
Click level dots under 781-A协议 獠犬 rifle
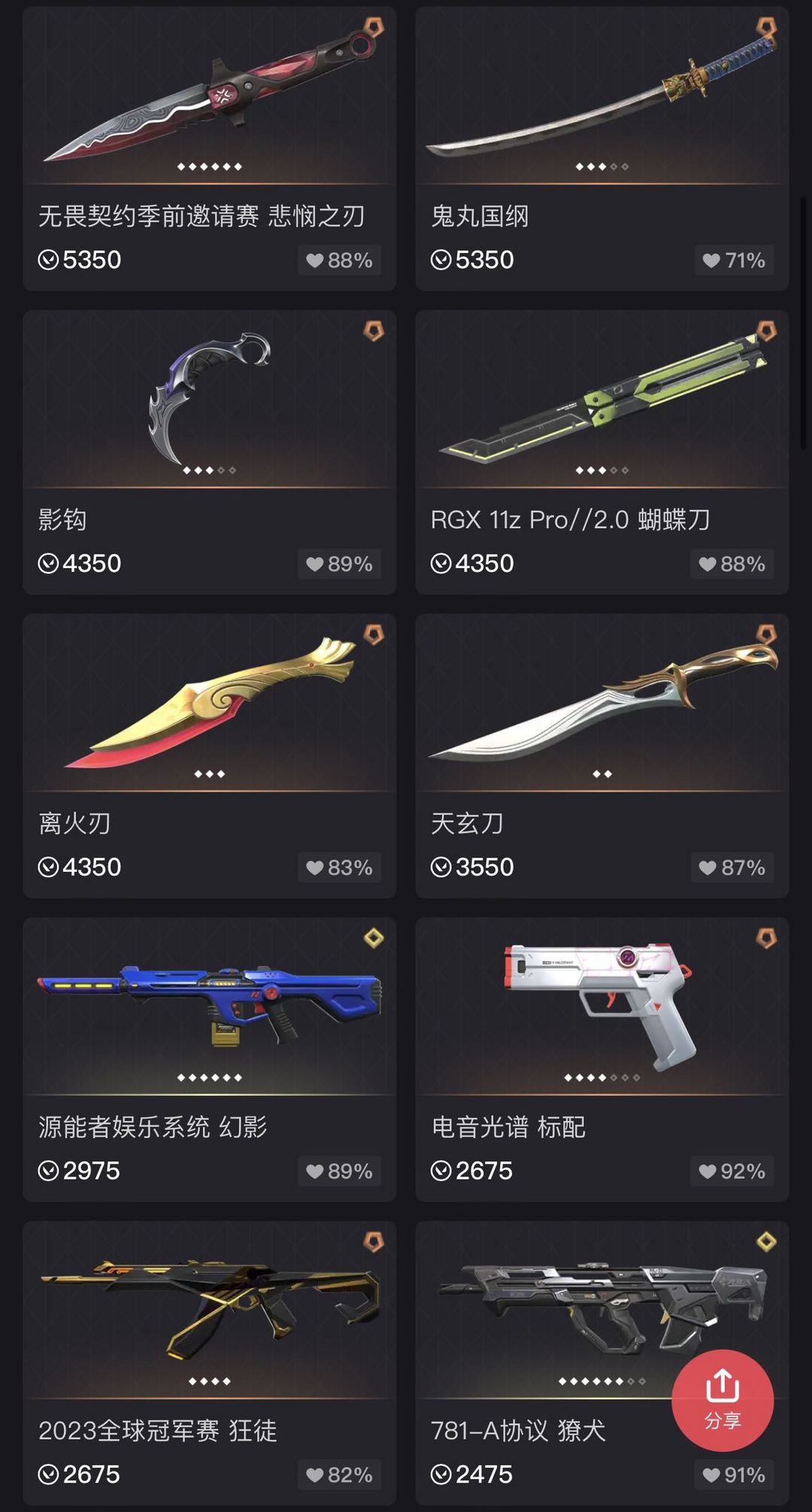click(x=602, y=1381)
